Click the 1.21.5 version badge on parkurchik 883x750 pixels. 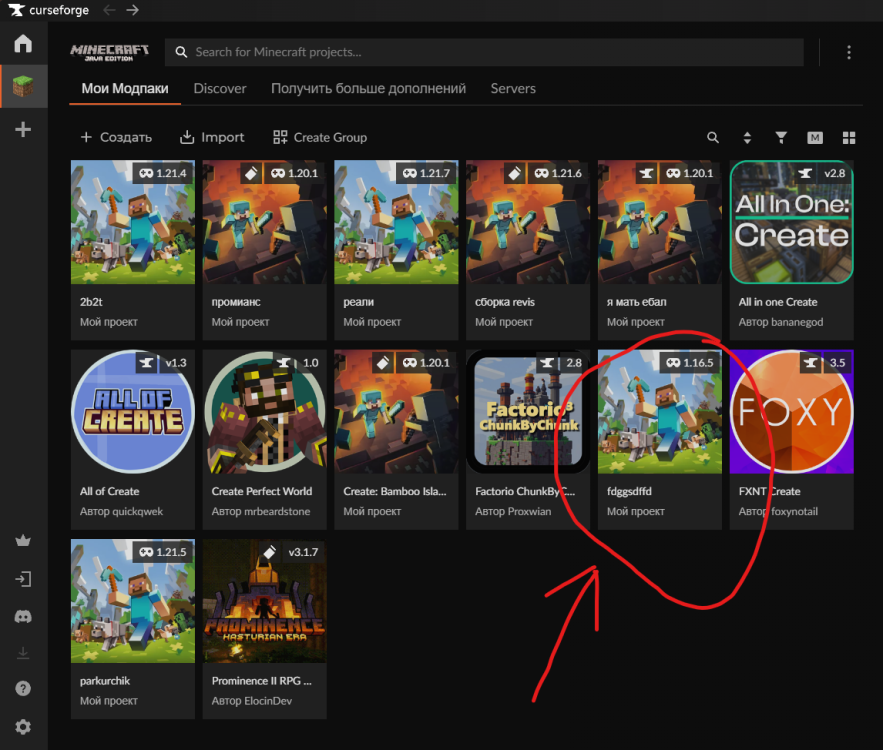click(x=163, y=552)
